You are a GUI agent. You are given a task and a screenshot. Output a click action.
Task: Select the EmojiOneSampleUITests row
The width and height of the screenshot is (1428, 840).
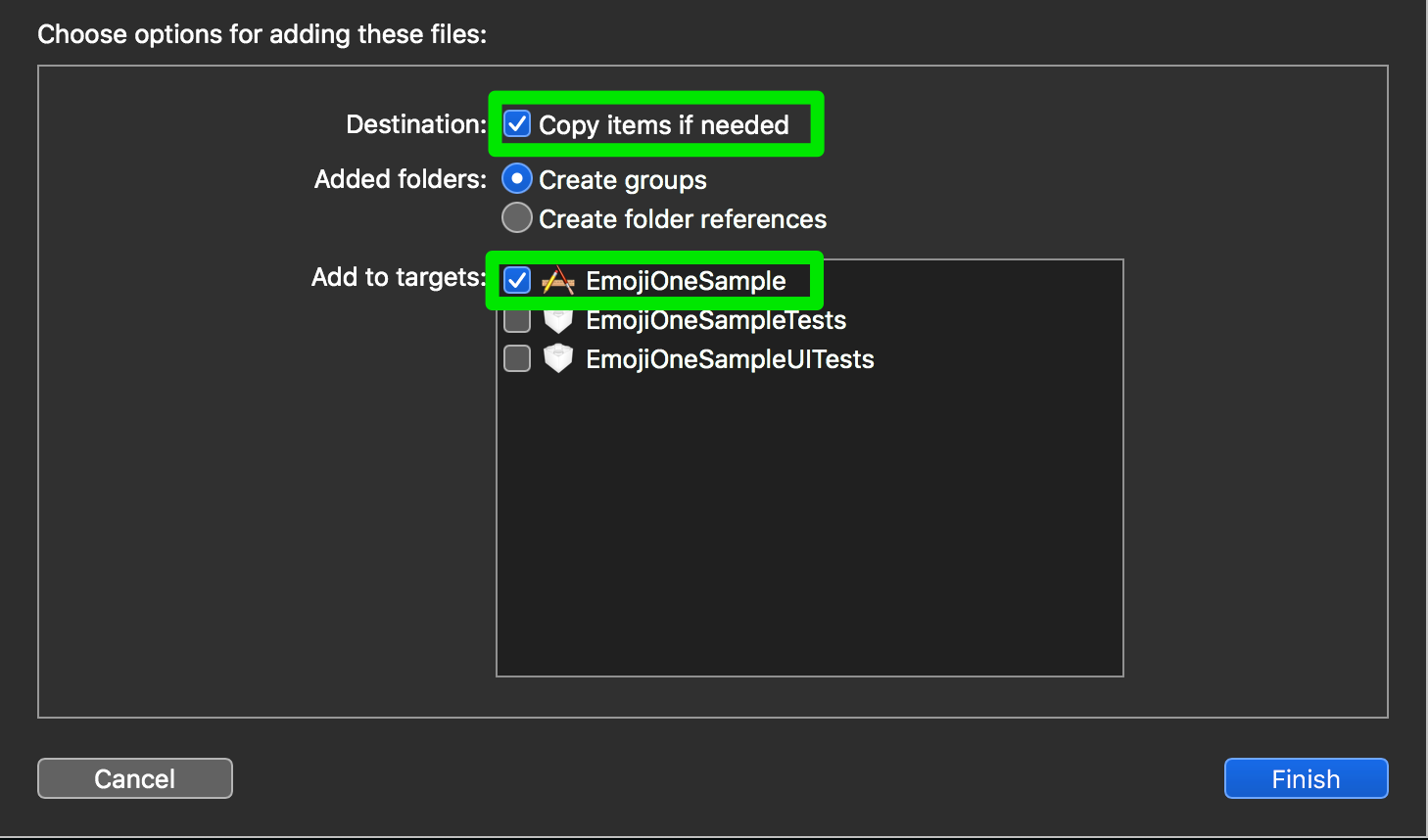click(x=730, y=358)
